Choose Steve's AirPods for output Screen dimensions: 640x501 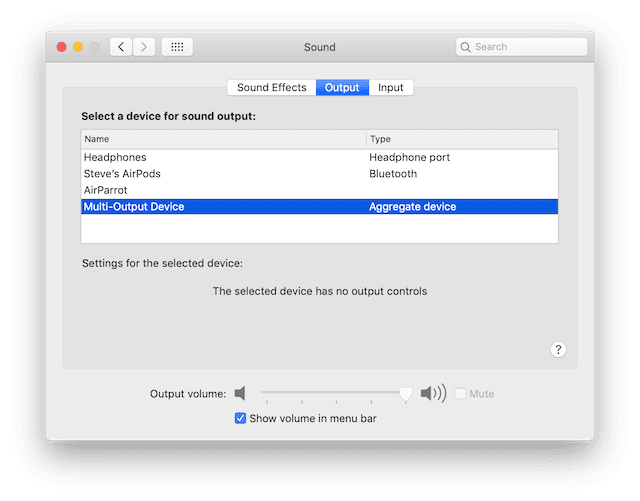[x=122, y=174]
